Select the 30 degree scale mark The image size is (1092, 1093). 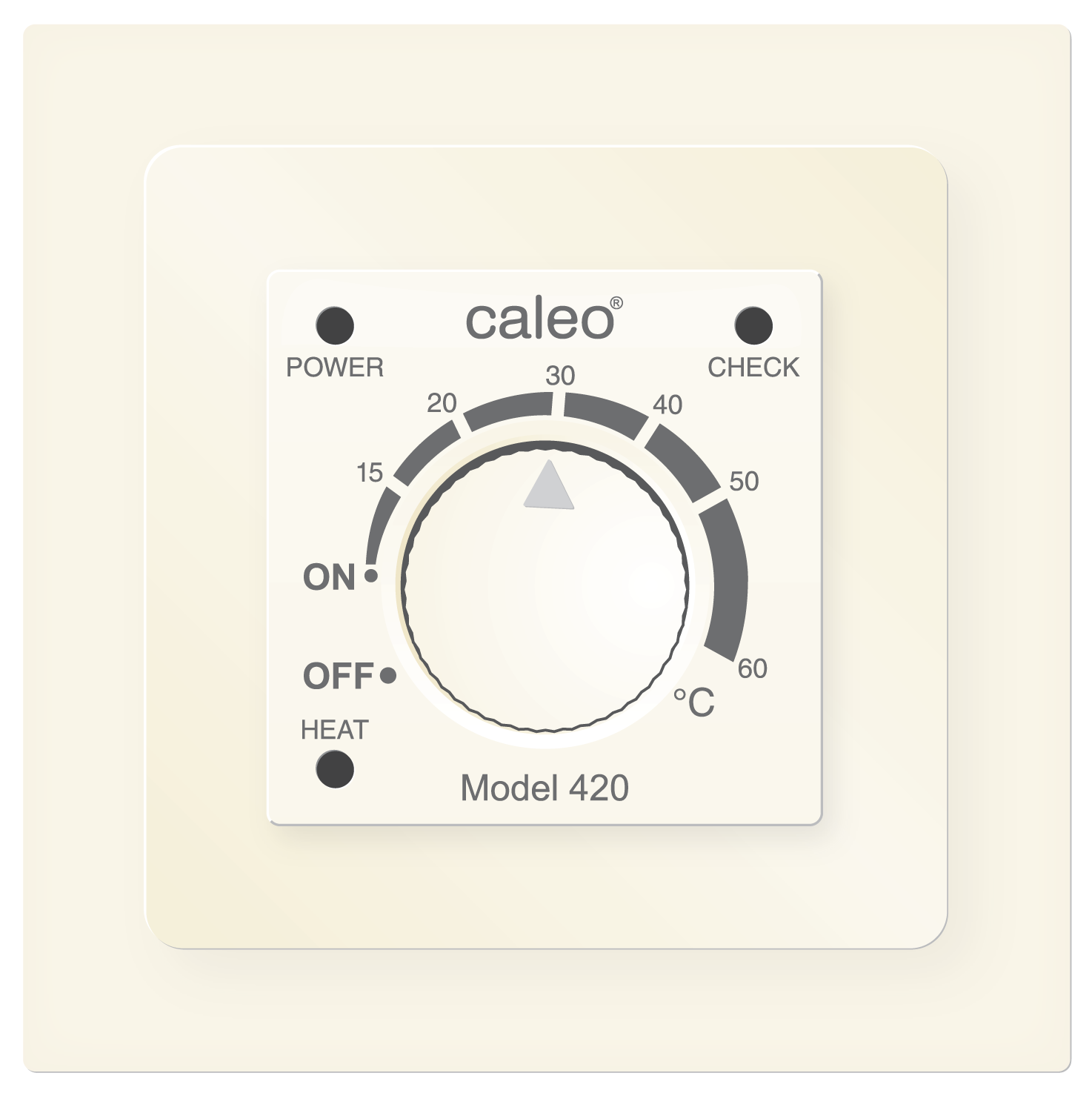pos(560,376)
